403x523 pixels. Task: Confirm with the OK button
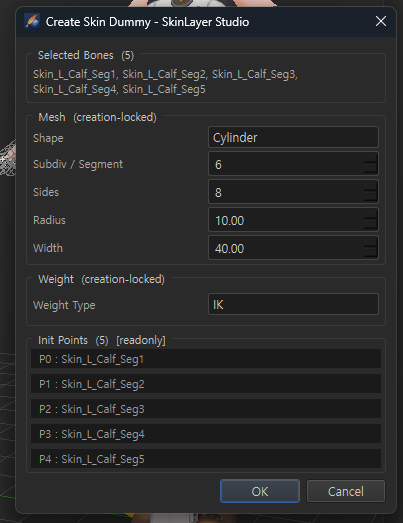click(260, 491)
